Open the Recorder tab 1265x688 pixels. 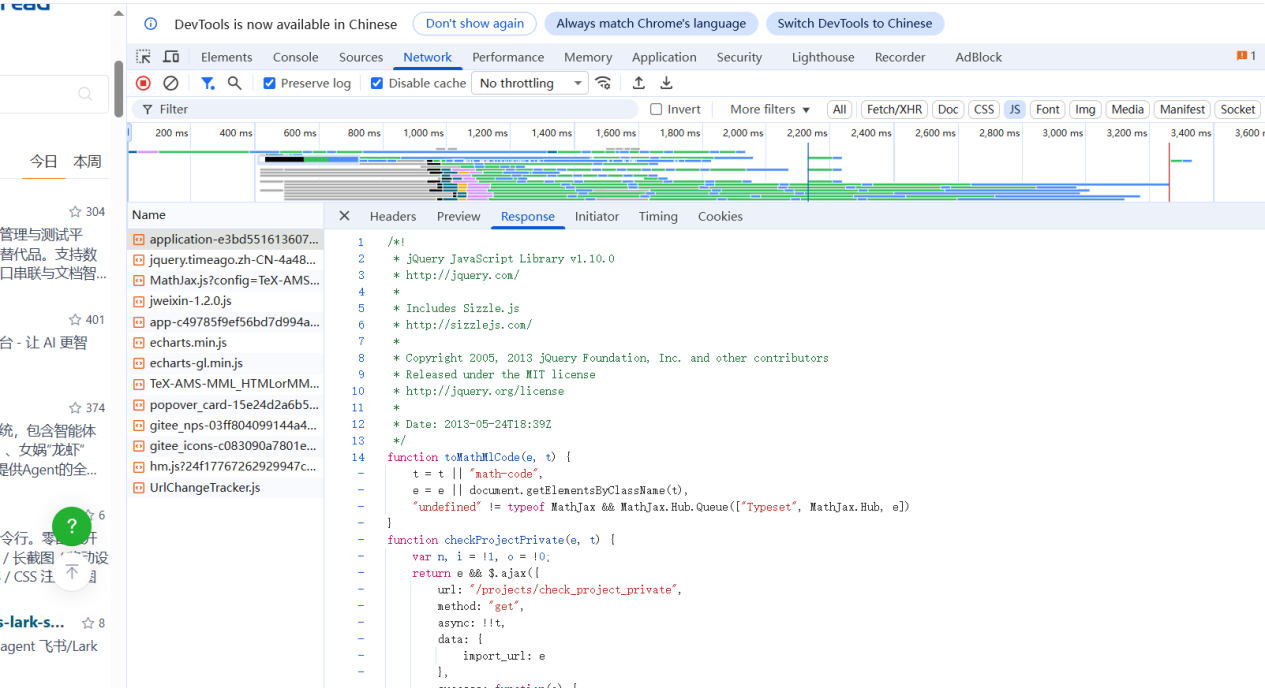pos(900,57)
